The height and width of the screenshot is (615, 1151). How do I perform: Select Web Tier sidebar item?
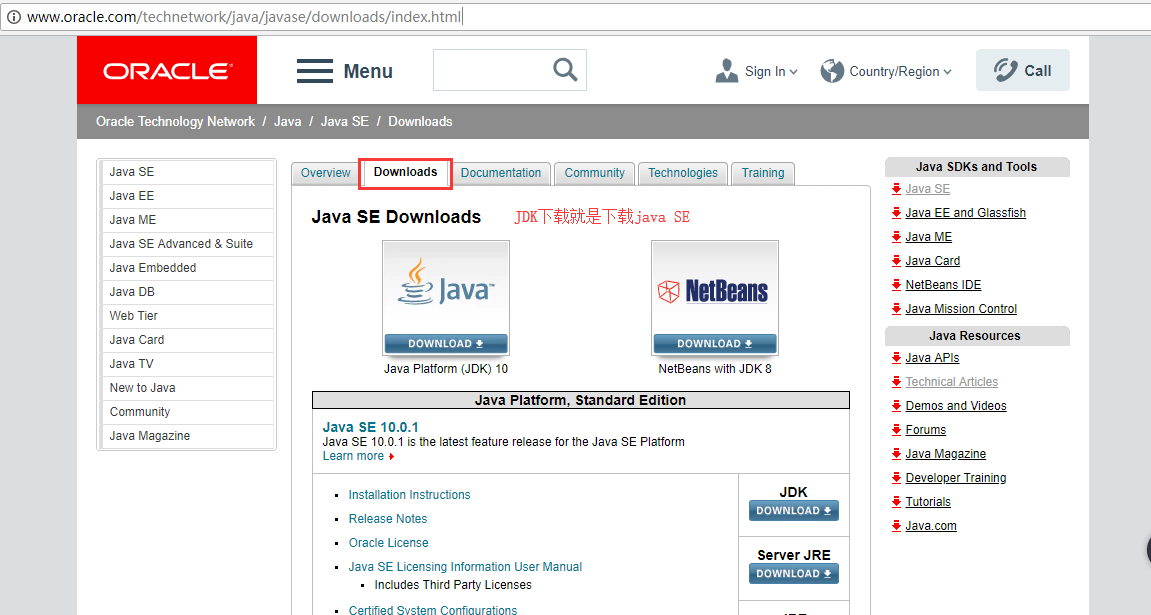(x=187, y=316)
